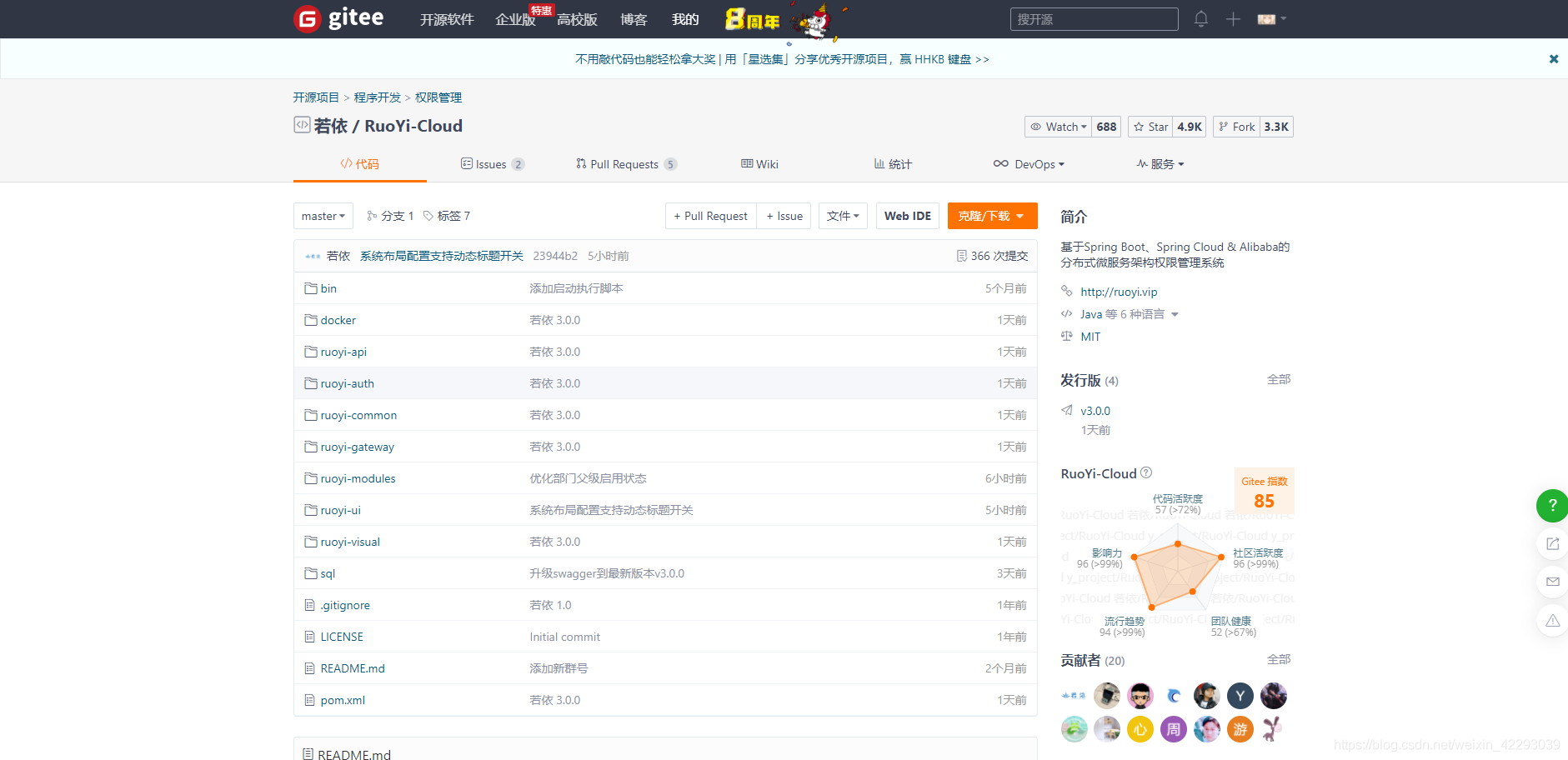Open the 8th anniversary banner image

785,20
